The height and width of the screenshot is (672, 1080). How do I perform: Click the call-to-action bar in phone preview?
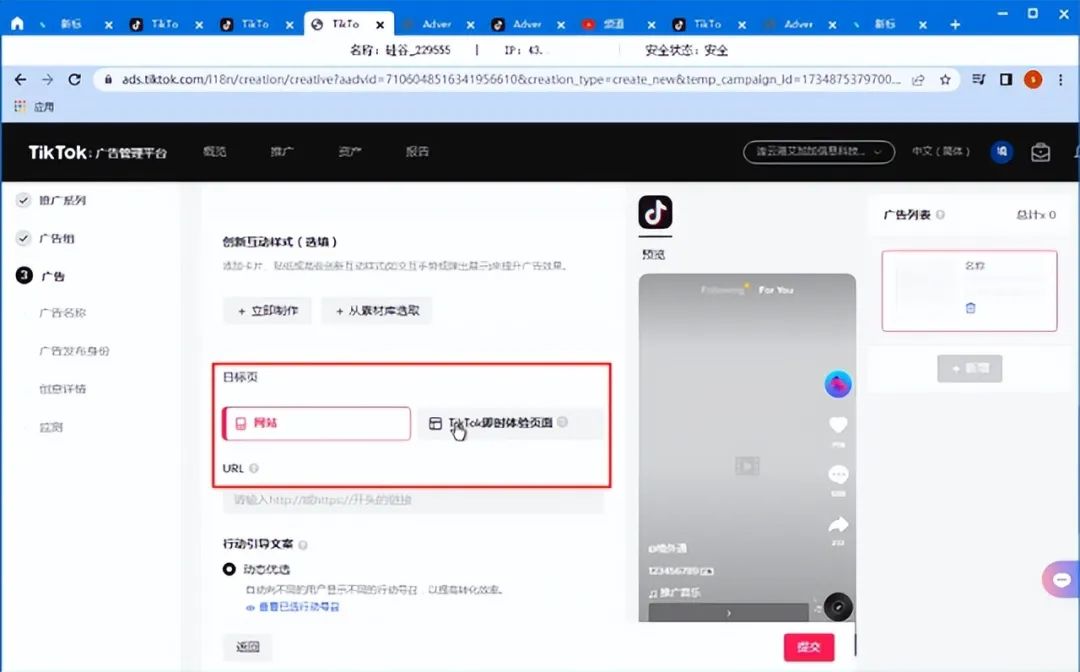pyautogui.click(x=729, y=612)
